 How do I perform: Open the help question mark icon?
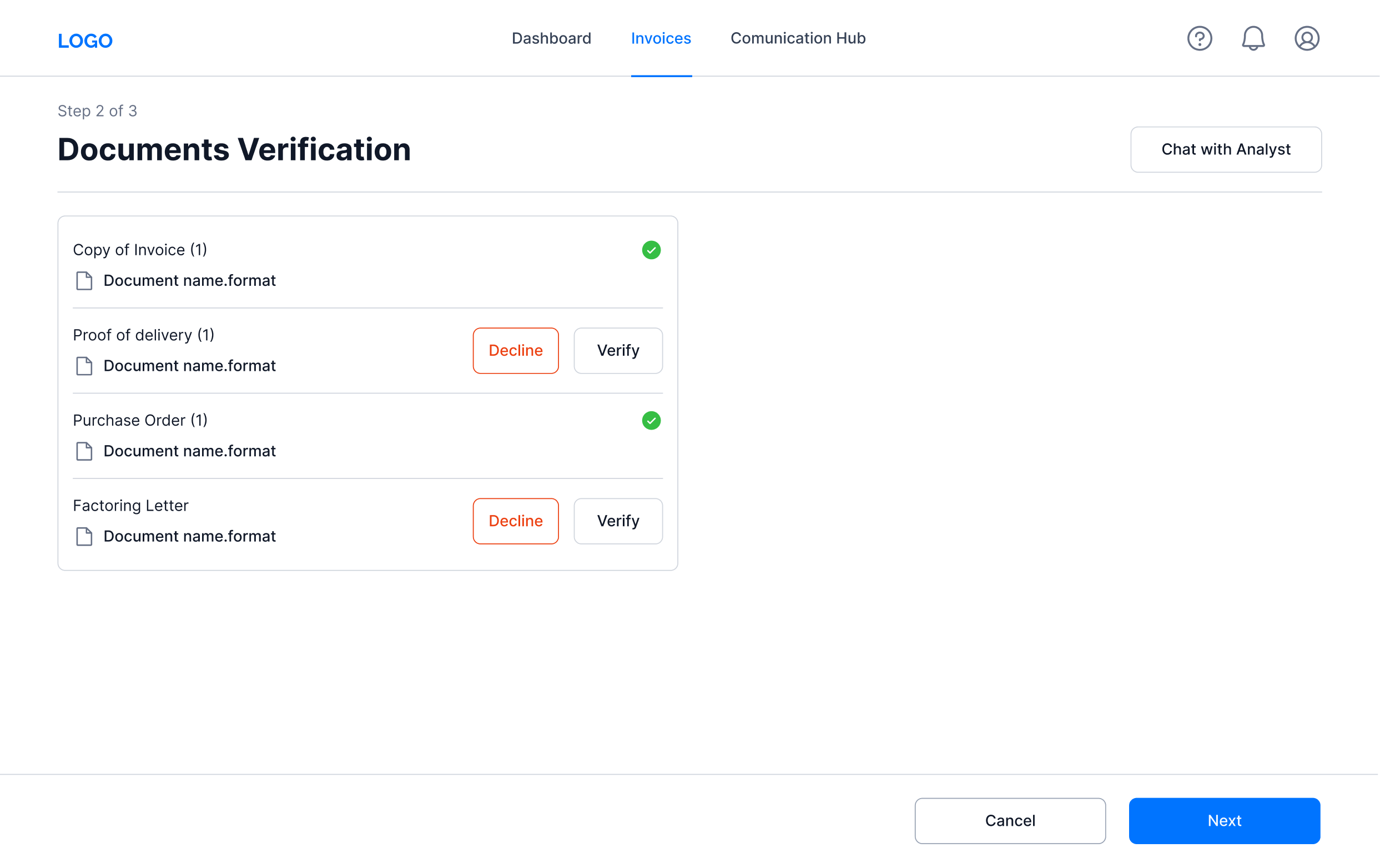pyautogui.click(x=1199, y=38)
